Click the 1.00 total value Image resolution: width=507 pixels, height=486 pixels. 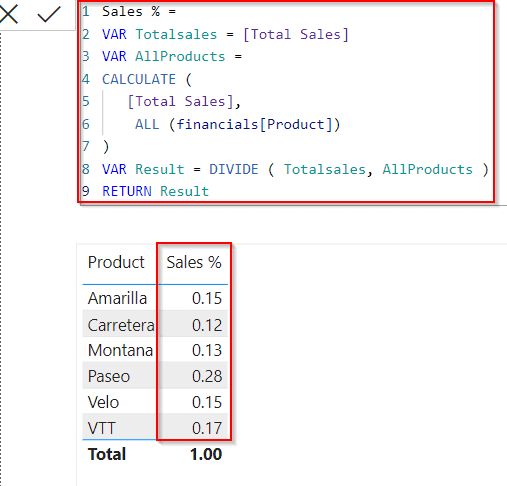[206, 454]
